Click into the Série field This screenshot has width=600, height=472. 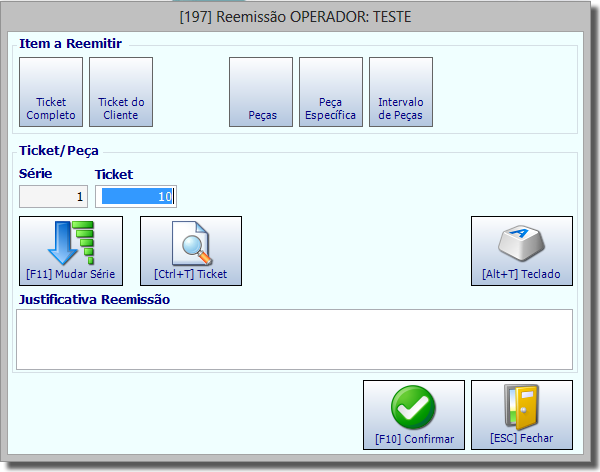click(x=54, y=196)
